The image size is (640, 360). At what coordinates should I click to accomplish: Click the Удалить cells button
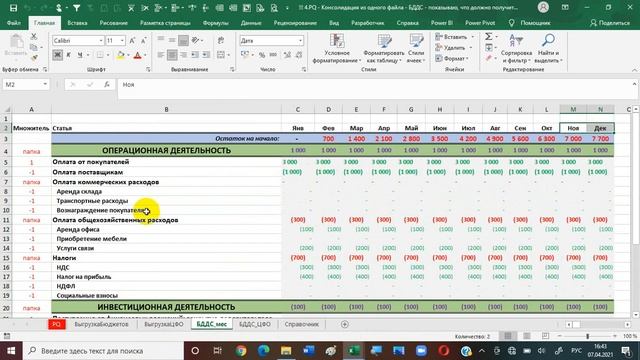tap(453, 48)
